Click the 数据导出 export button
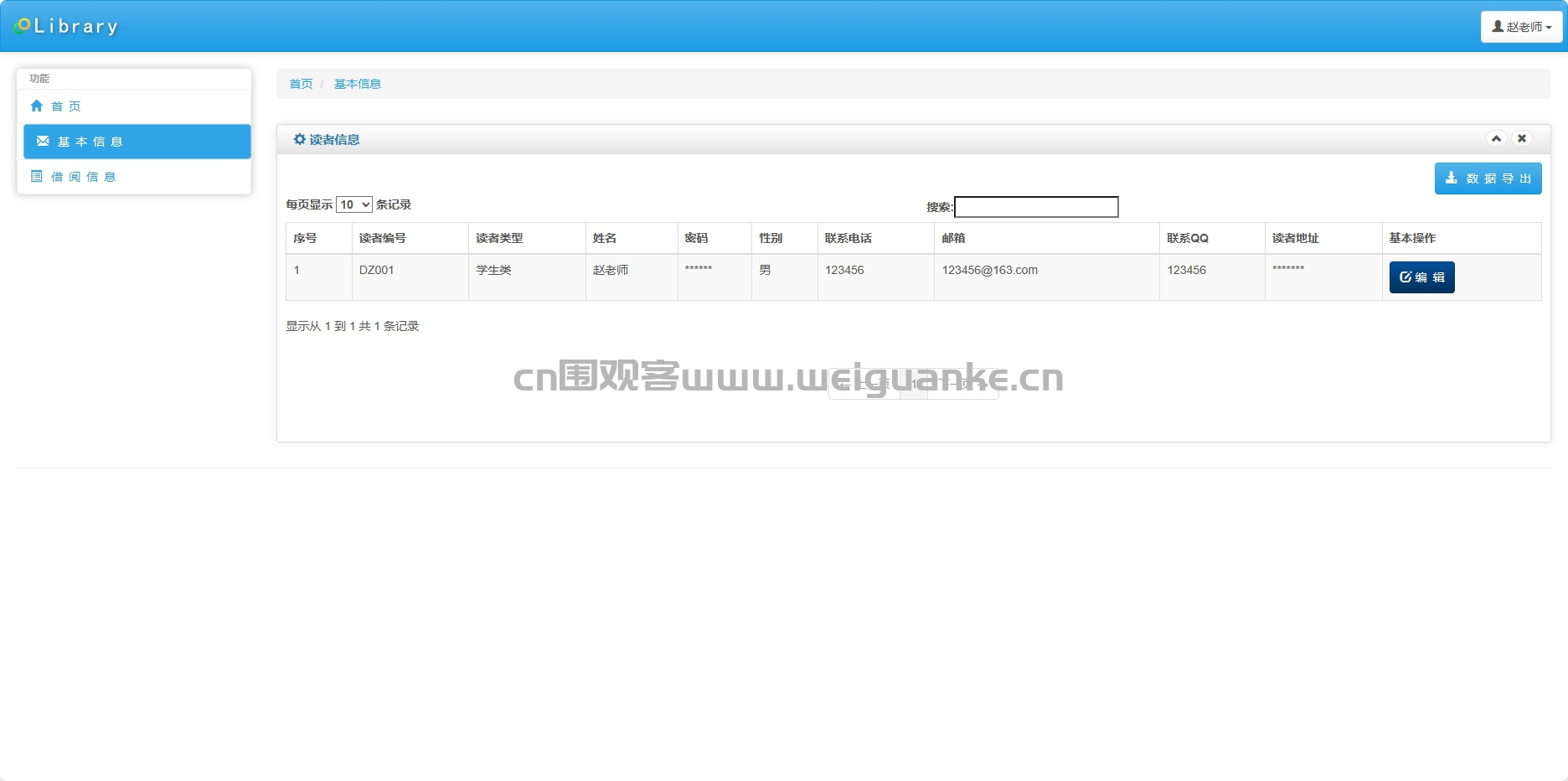 [1488, 178]
